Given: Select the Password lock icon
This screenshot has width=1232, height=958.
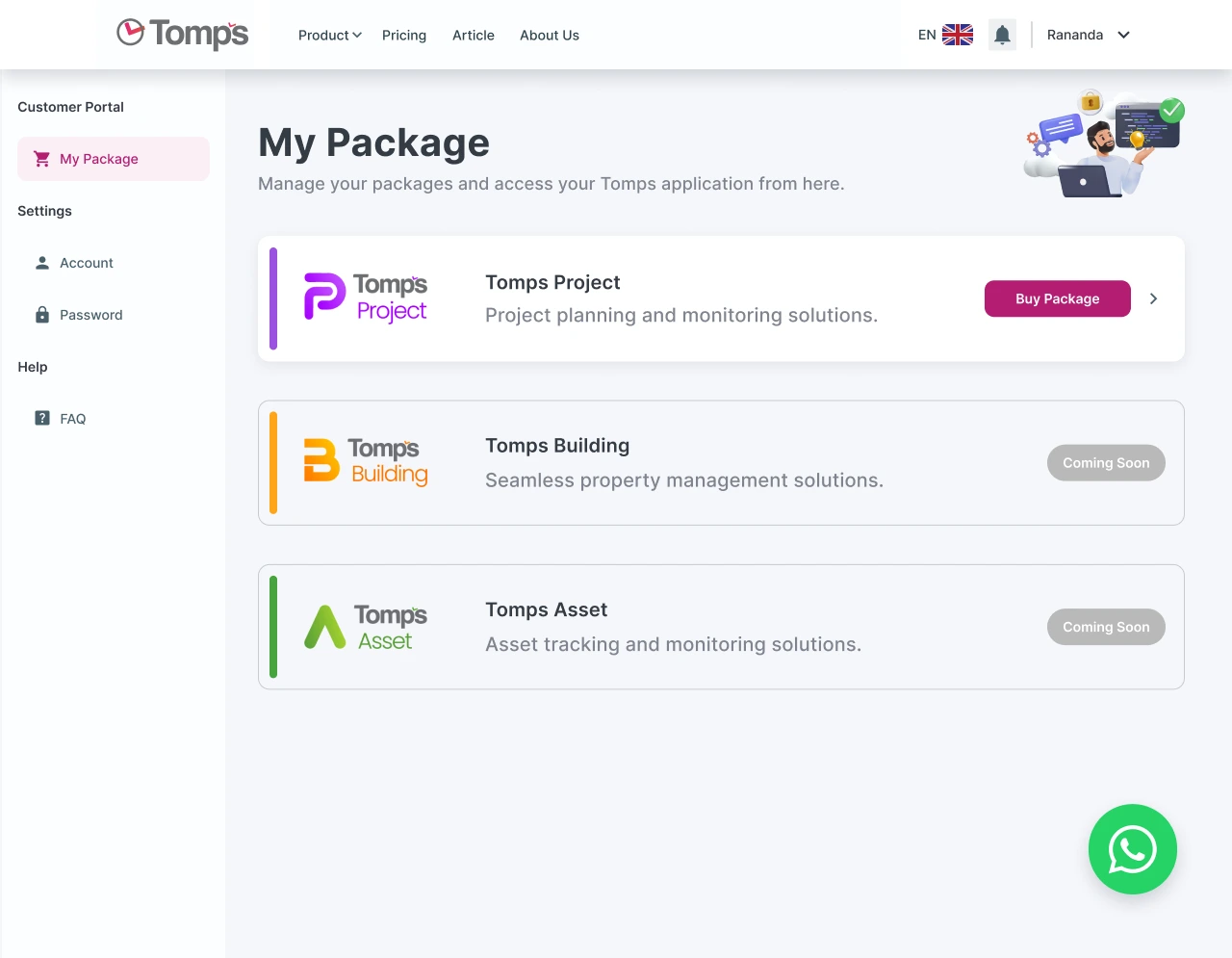Looking at the screenshot, I should 41,314.
